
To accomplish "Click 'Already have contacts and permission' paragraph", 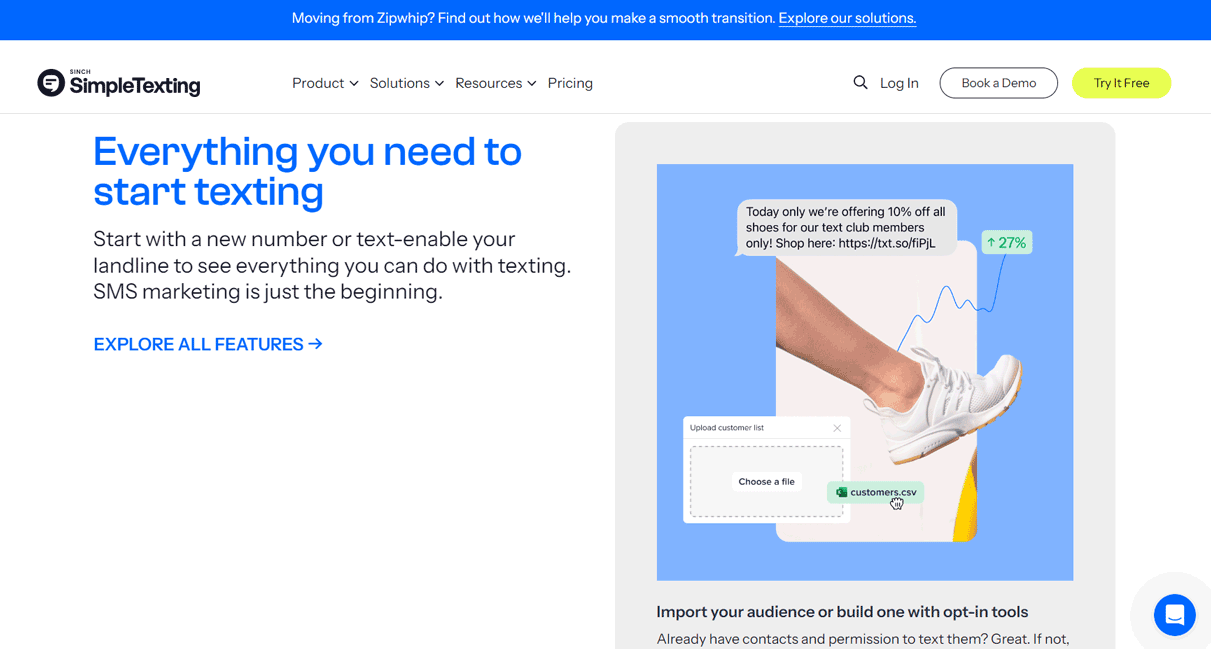I will point(863,639).
